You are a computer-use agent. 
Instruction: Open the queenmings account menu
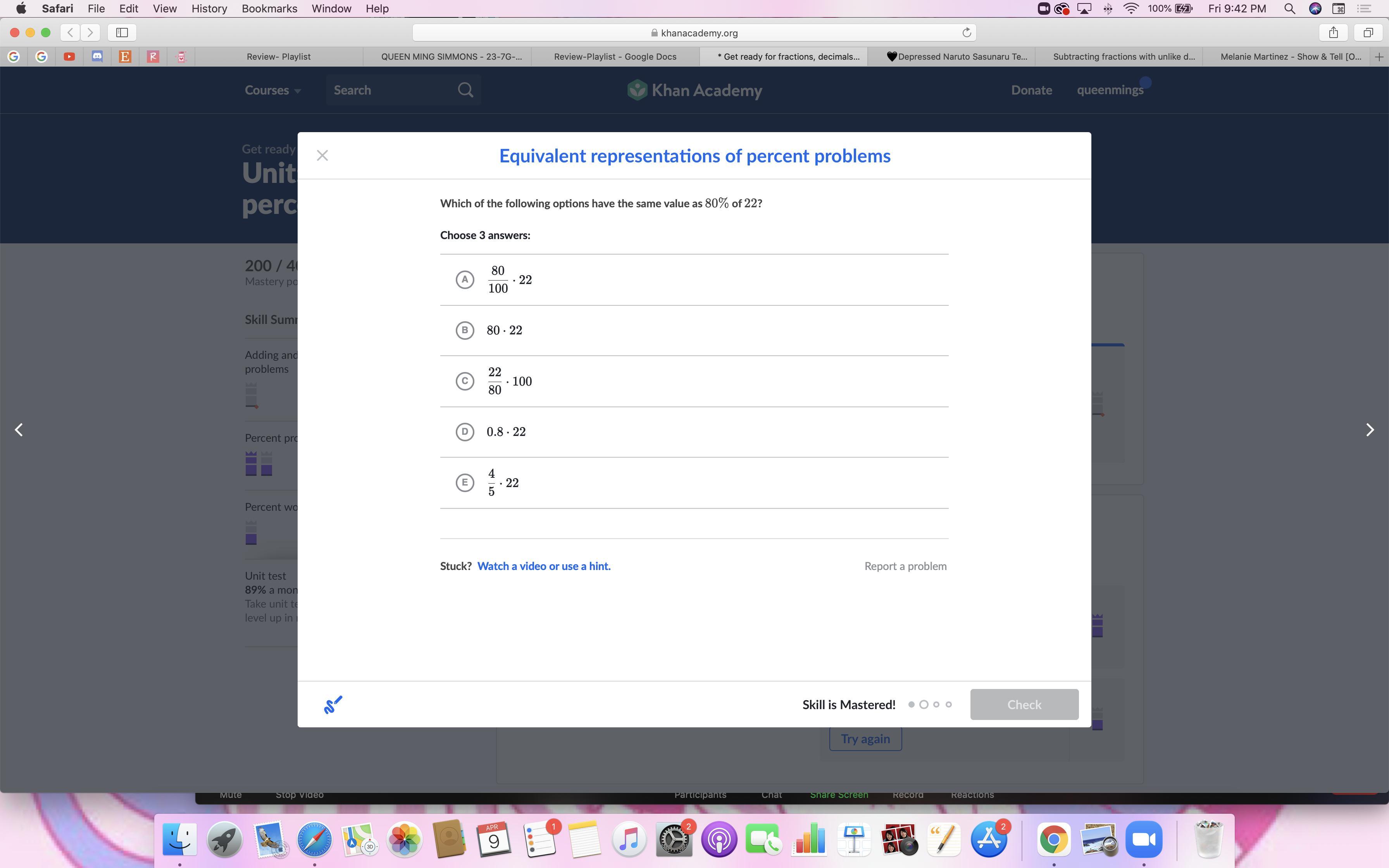point(1110,90)
